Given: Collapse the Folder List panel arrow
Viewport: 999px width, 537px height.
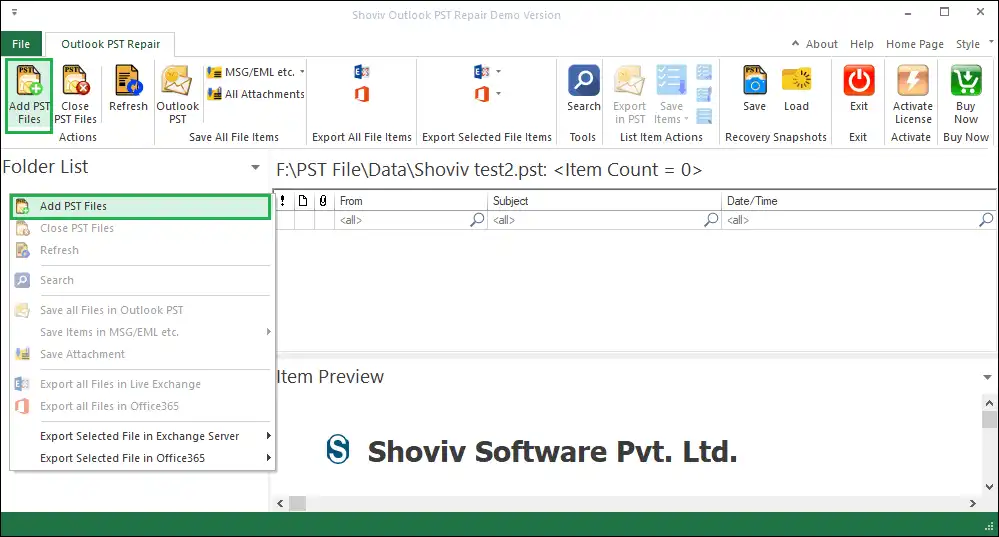Looking at the screenshot, I should 256,168.
